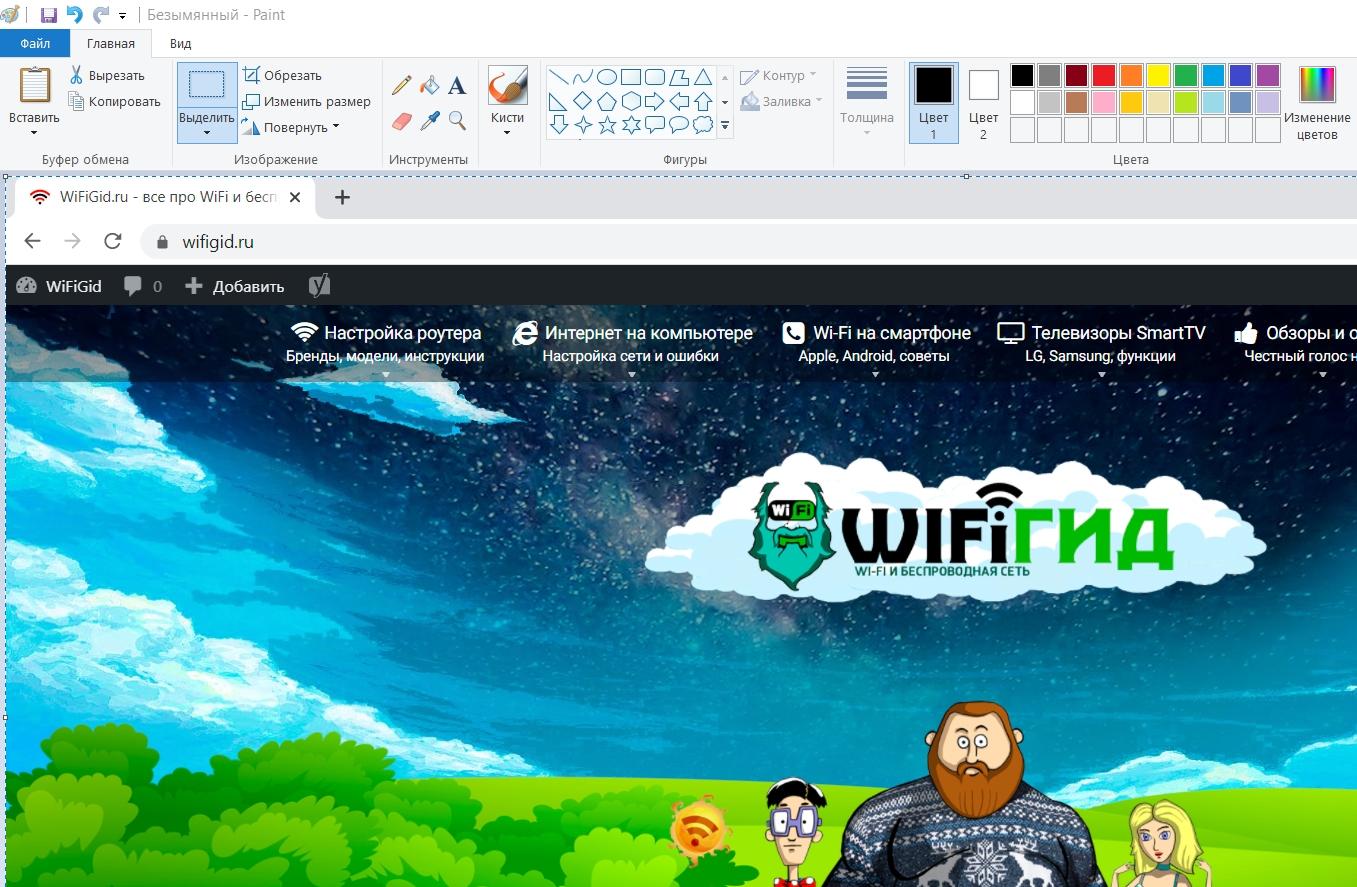The height and width of the screenshot is (887, 1357).
Task: Open the Outline (Контур) dropdown
Action: (779, 76)
